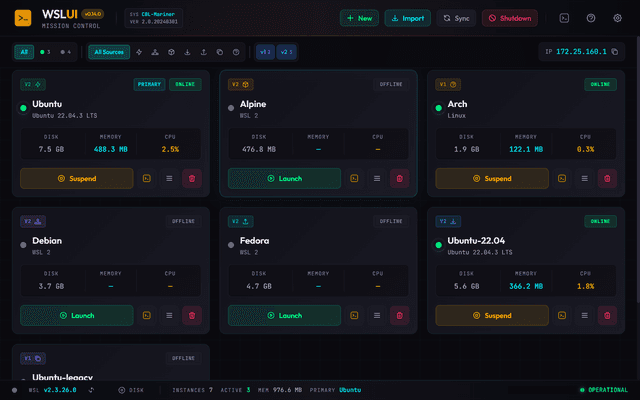
Task: Select the All Sources filter tab
Action: pyautogui.click(x=108, y=51)
